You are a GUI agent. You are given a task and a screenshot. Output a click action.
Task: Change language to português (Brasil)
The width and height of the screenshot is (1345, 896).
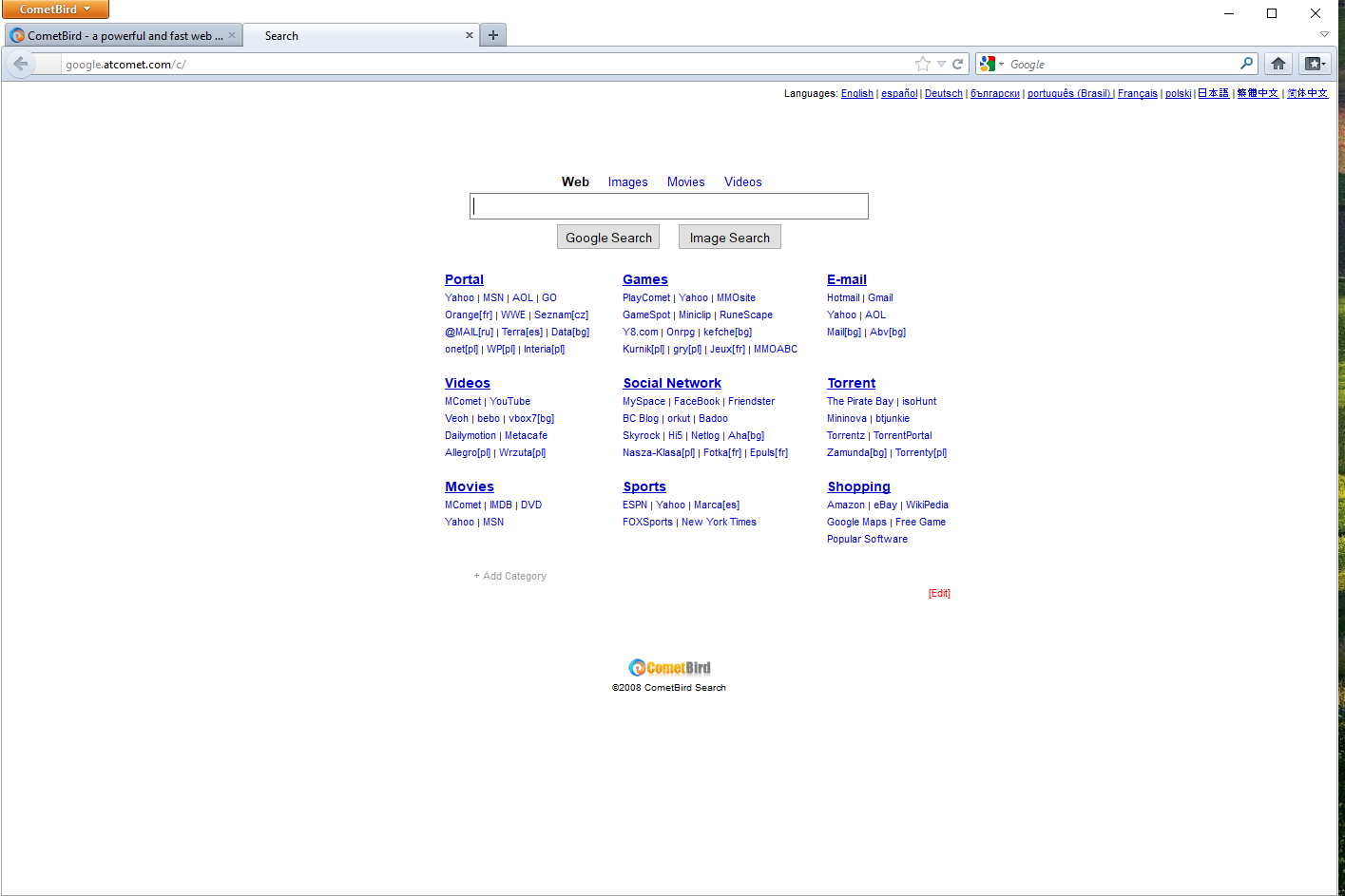coord(1069,93)
